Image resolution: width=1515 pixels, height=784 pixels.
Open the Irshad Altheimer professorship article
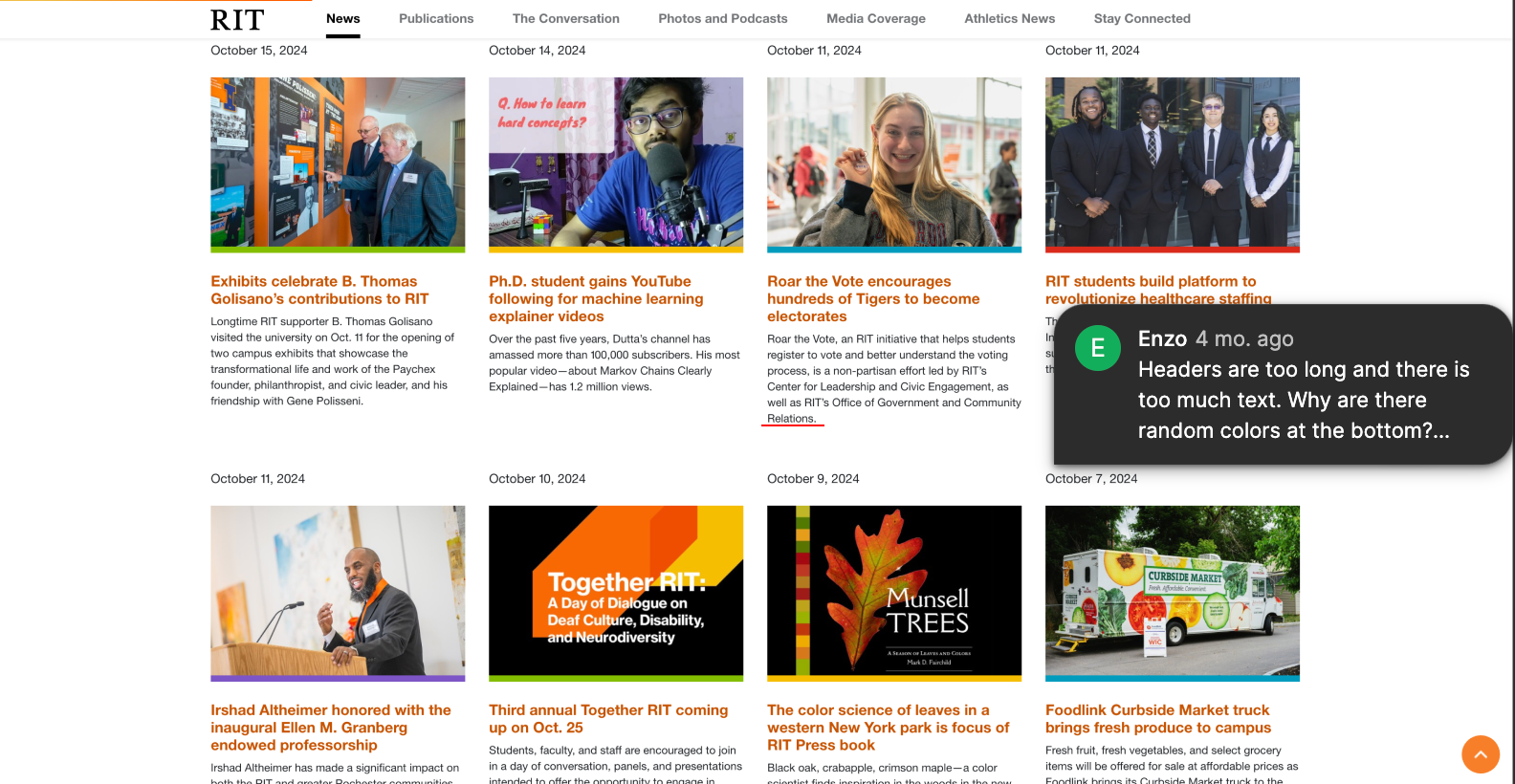(331, 727)
